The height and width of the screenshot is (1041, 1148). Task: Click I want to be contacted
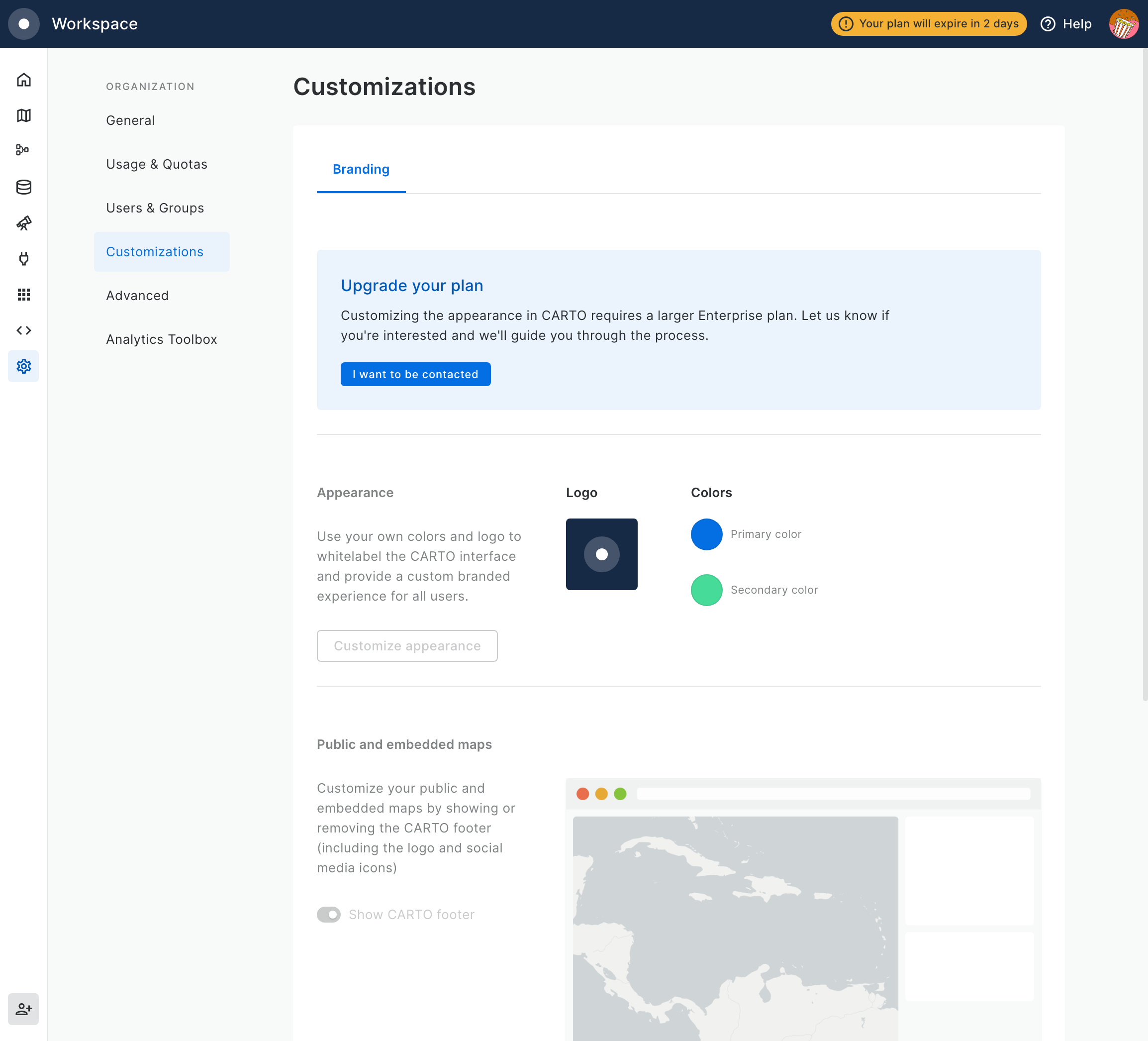pyautogui.click(x=415, y=374)
